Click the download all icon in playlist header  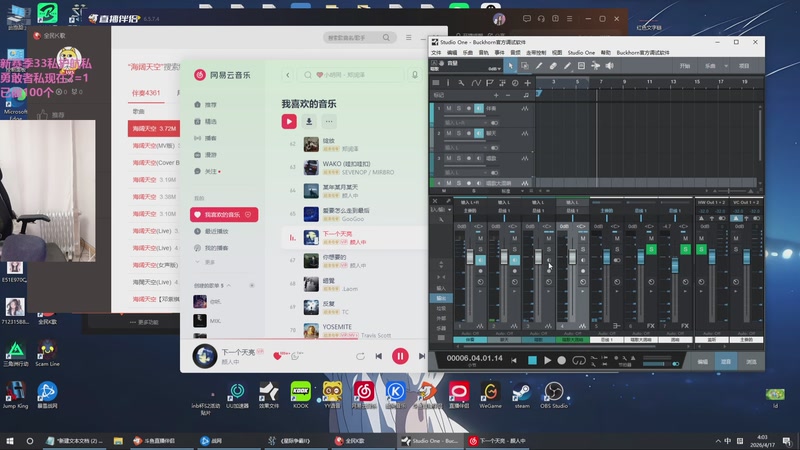coord(309,121)
